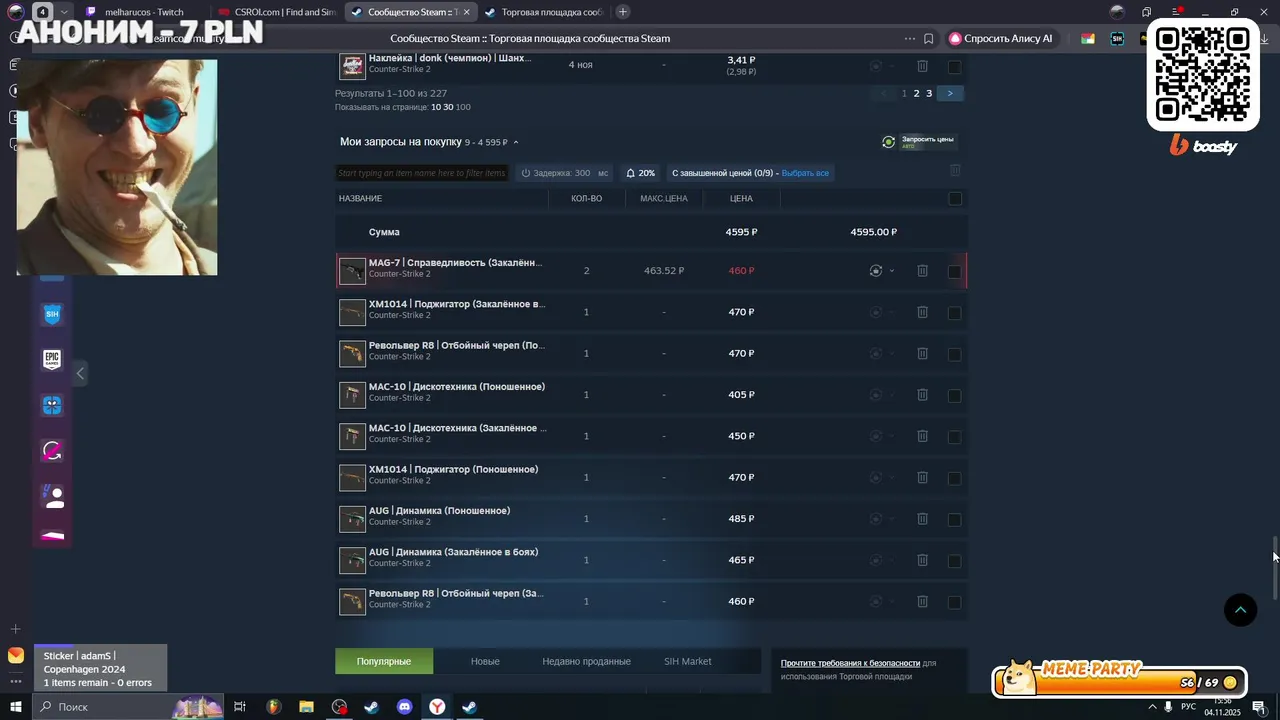The width and height of the screenshot is (1280, 720).
Task: Show 30 results per page
Action: tap(448, 107)
